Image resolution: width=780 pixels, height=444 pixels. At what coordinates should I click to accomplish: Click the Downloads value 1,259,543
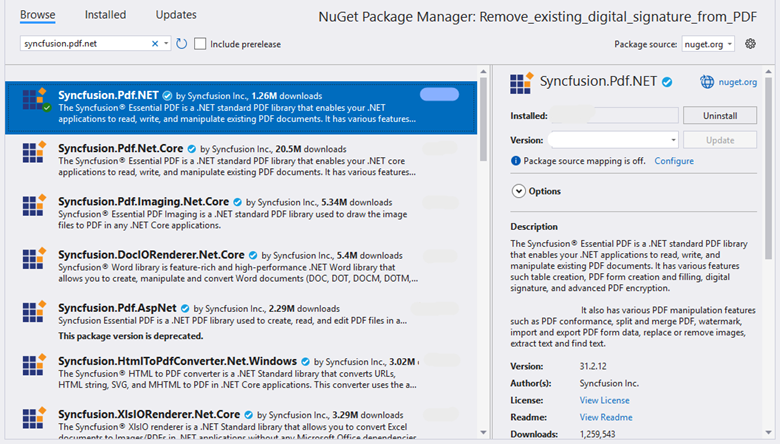[x=597, y=434]
